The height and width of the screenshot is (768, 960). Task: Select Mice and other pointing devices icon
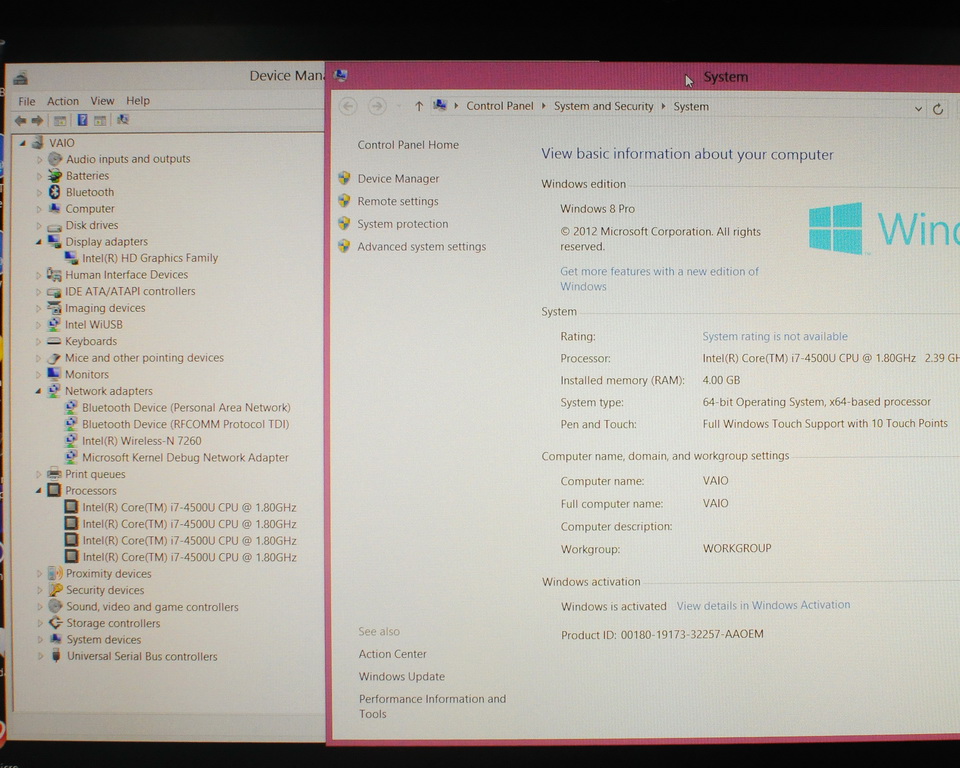point(54,358)
